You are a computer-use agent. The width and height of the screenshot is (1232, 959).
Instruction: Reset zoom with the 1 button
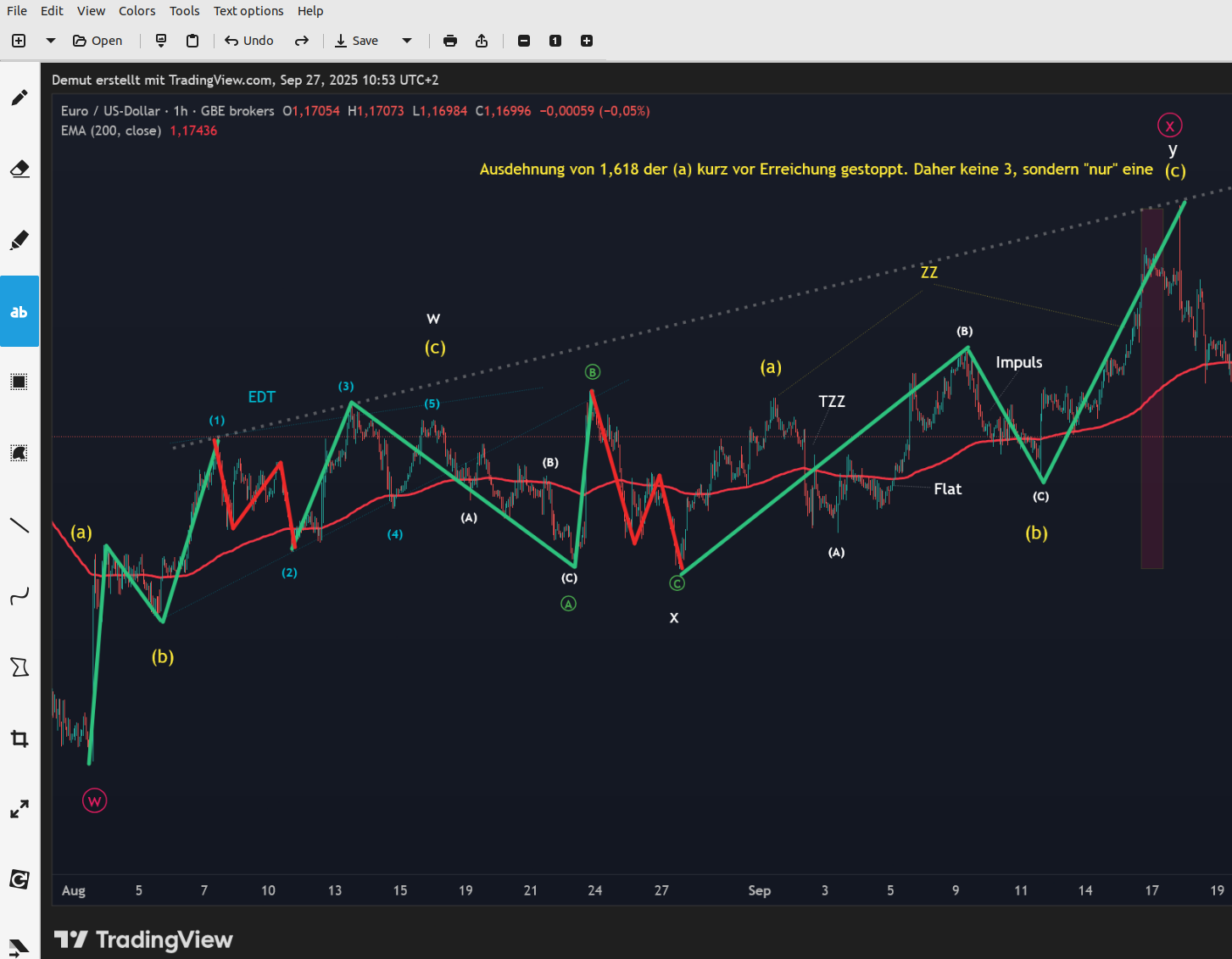click(x=555, y=41)
